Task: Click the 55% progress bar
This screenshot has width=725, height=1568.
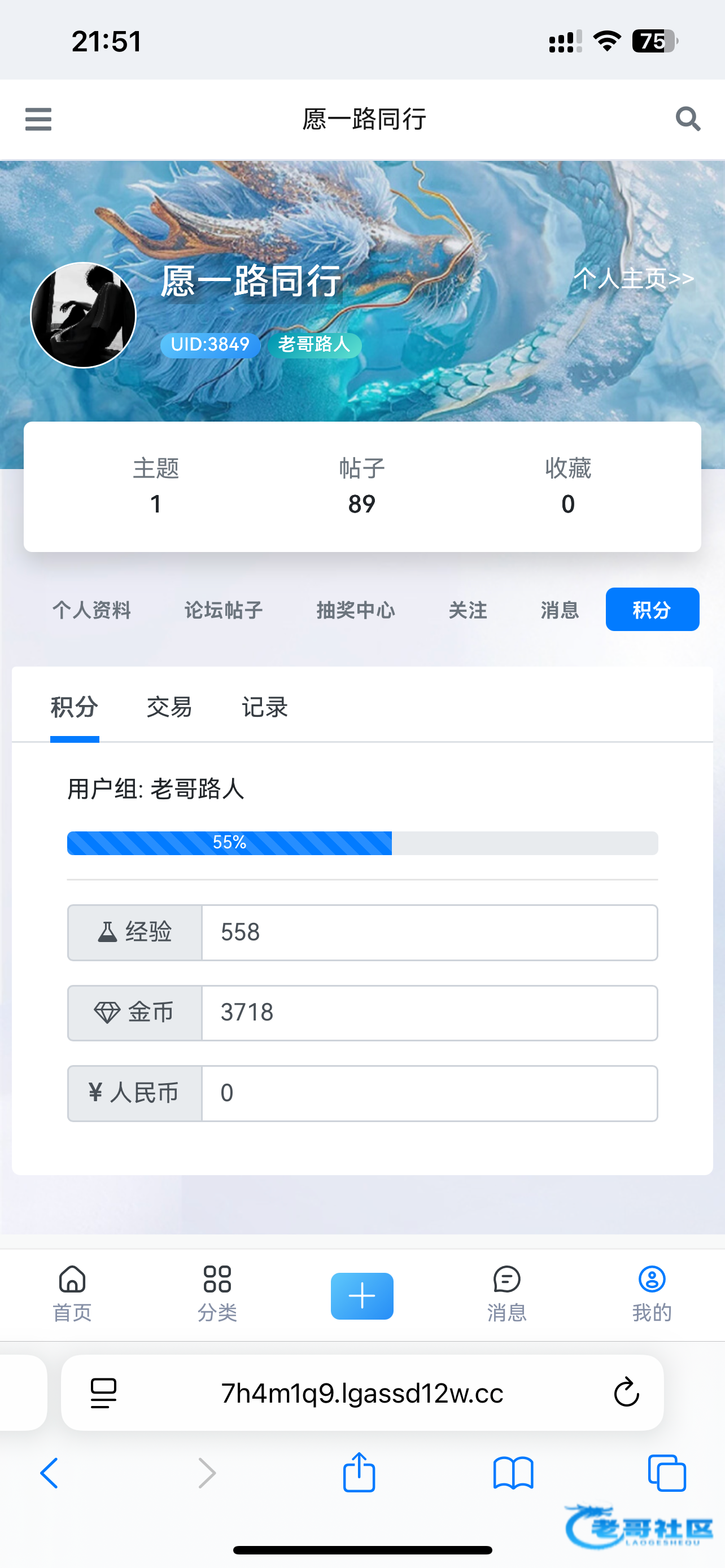Action: pos(362,843)
